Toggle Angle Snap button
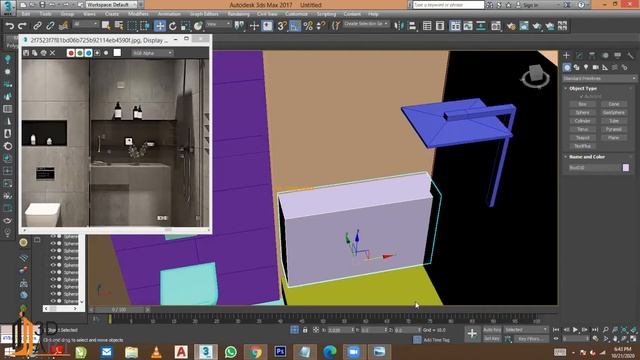The image size is (640, 360). (295, 26)
